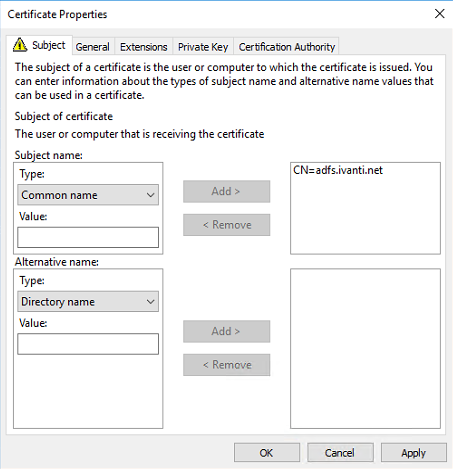
Task: Select the Certification Authority tab
Action: (287, 47)
